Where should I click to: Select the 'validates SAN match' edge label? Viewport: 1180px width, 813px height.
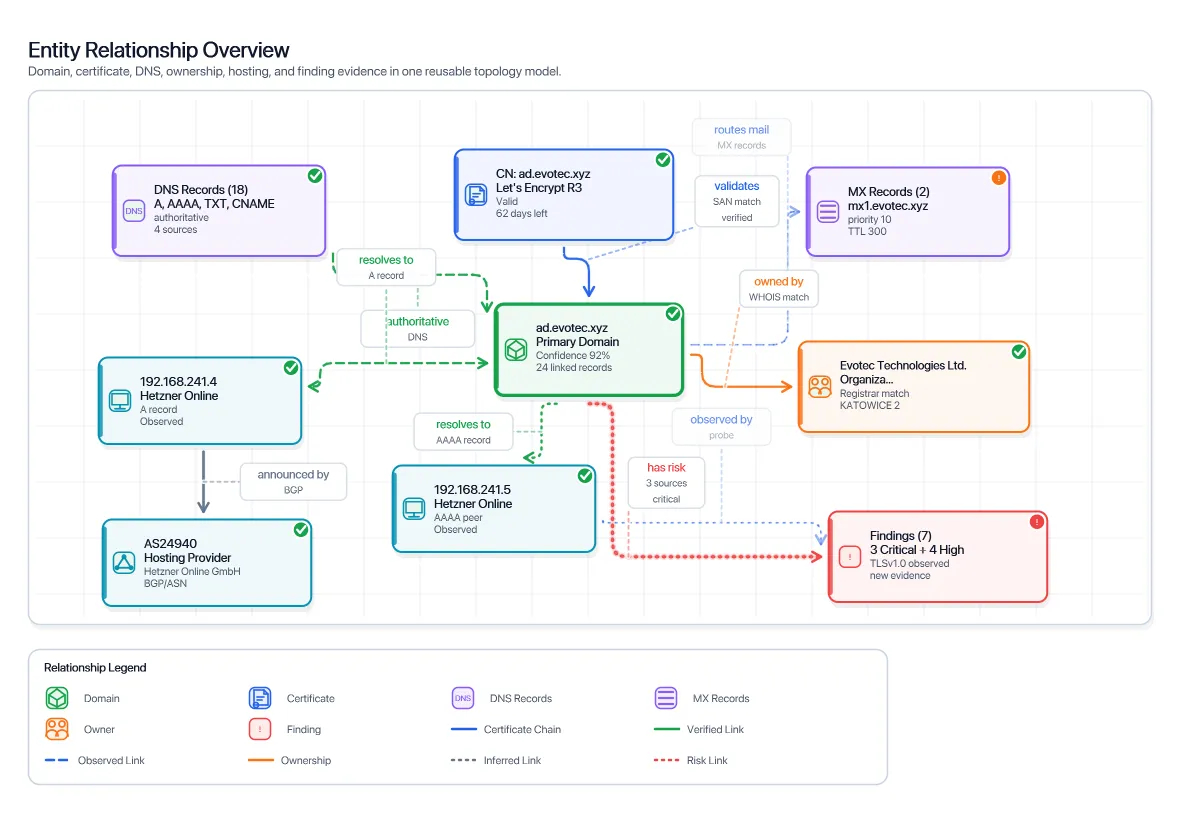point(737,201)
